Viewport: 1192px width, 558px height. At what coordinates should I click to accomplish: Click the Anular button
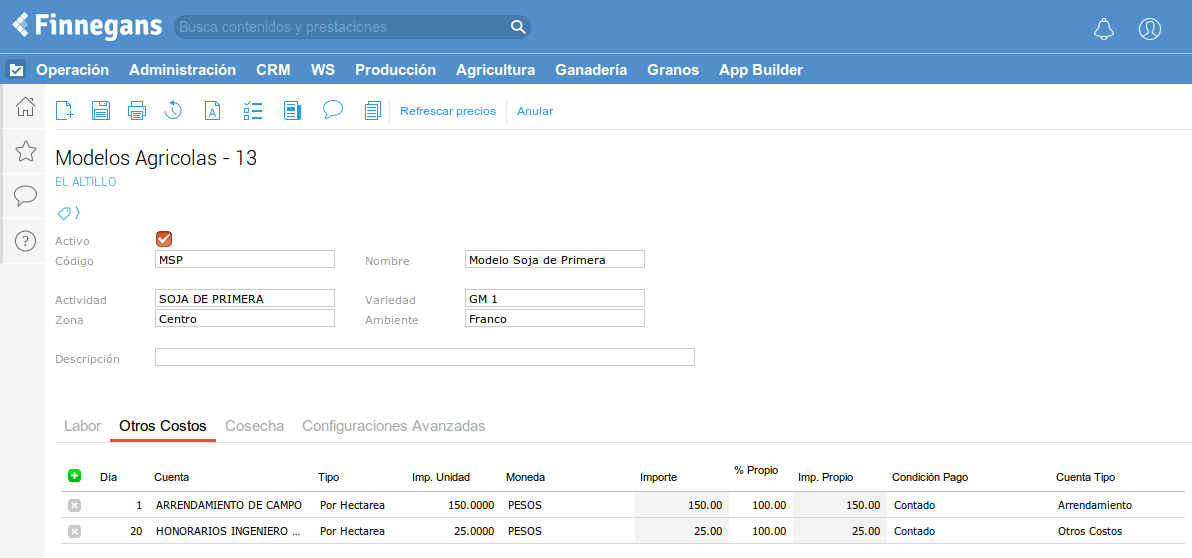coord(535,111)
